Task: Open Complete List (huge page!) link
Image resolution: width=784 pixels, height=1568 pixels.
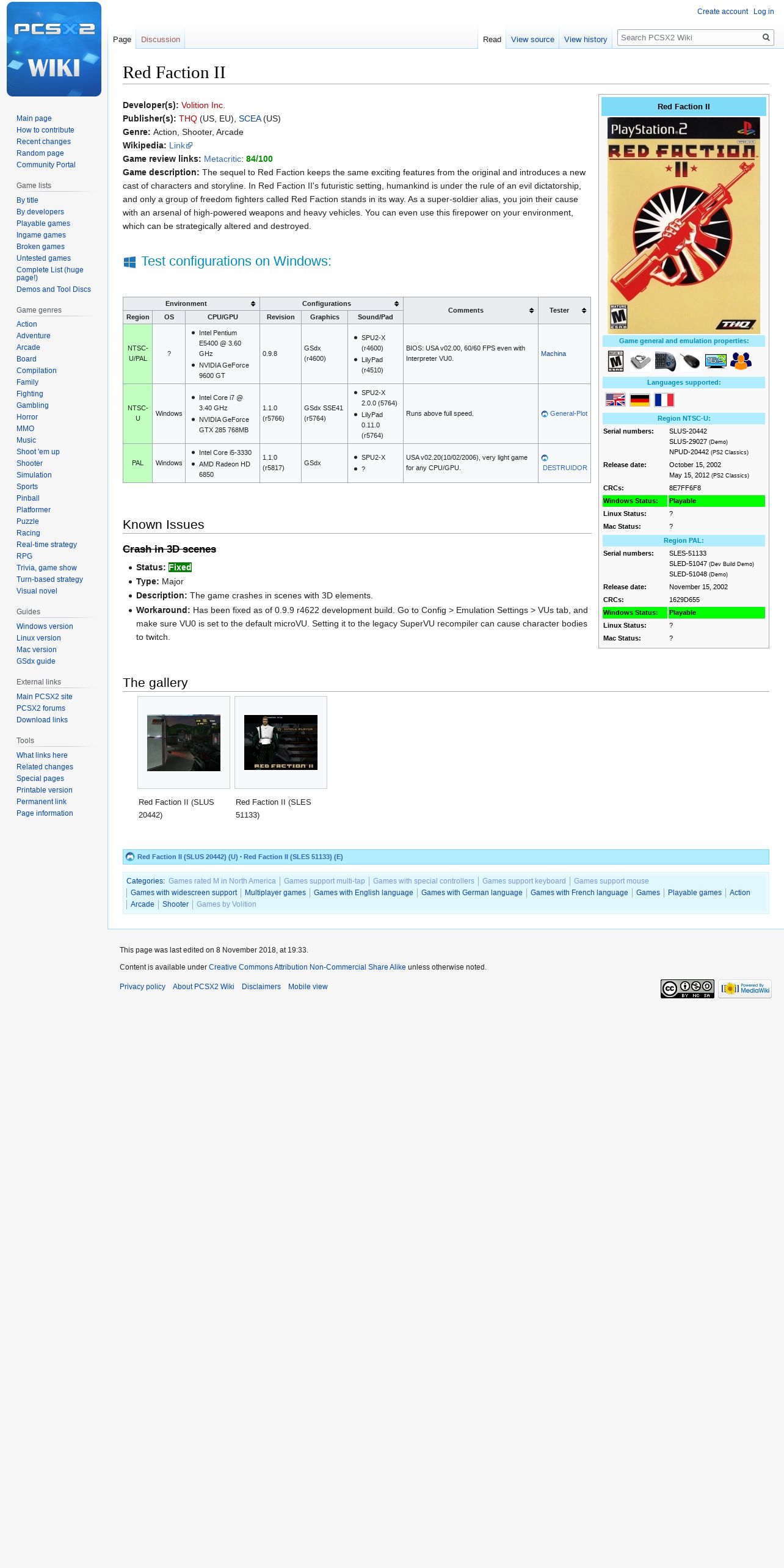Action: pyautogui.click(x=50, y=274)
